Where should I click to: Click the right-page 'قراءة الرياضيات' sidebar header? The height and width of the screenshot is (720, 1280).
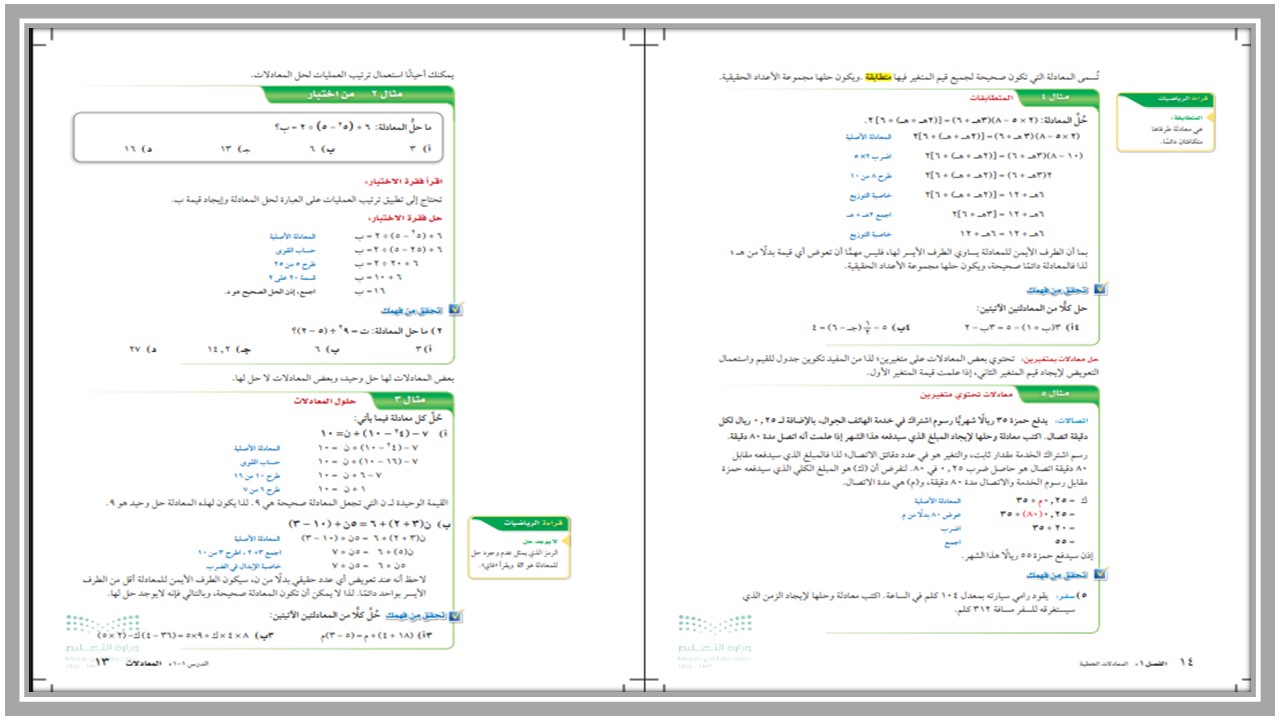tap(1164, 100)
